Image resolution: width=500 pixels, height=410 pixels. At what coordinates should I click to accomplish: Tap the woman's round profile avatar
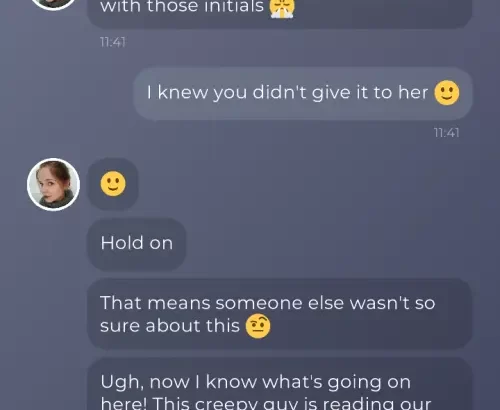(x=53, y=184)
